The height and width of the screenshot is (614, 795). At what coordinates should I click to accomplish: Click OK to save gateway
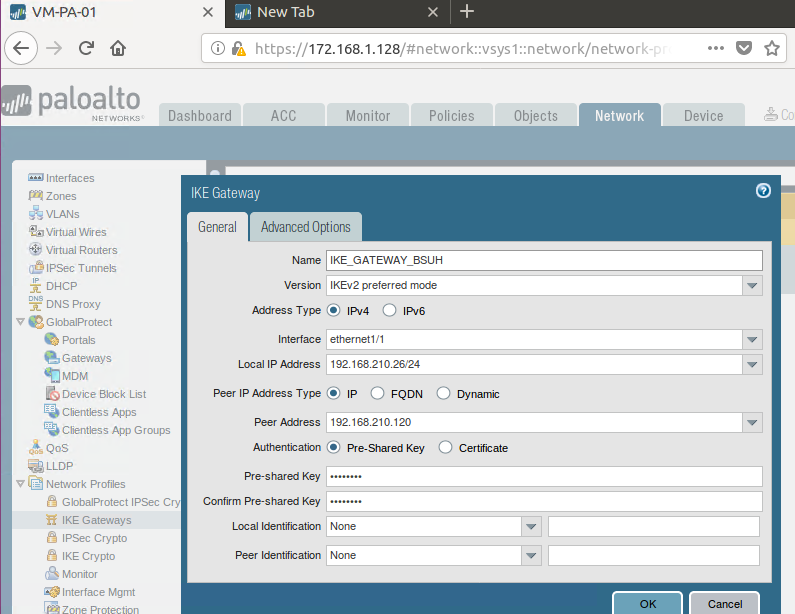coord(647,603)
